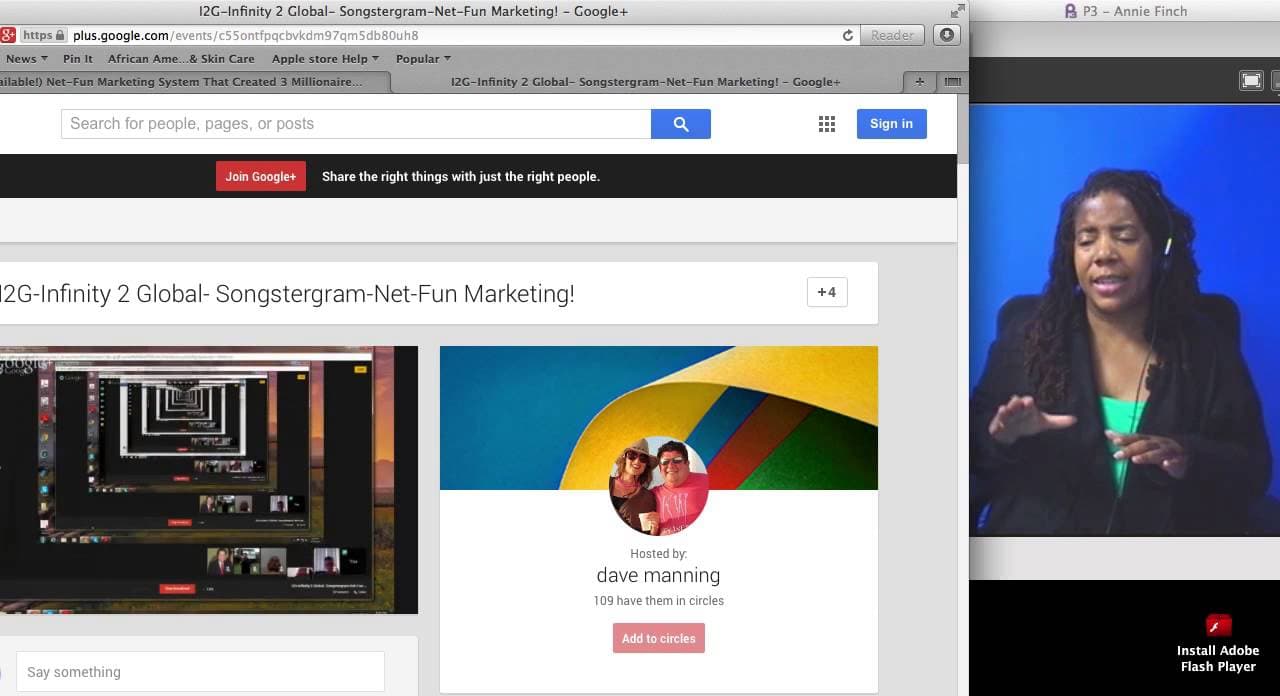Select the I2G-Infinity 2 Global Google+ tab

point(646,82)
